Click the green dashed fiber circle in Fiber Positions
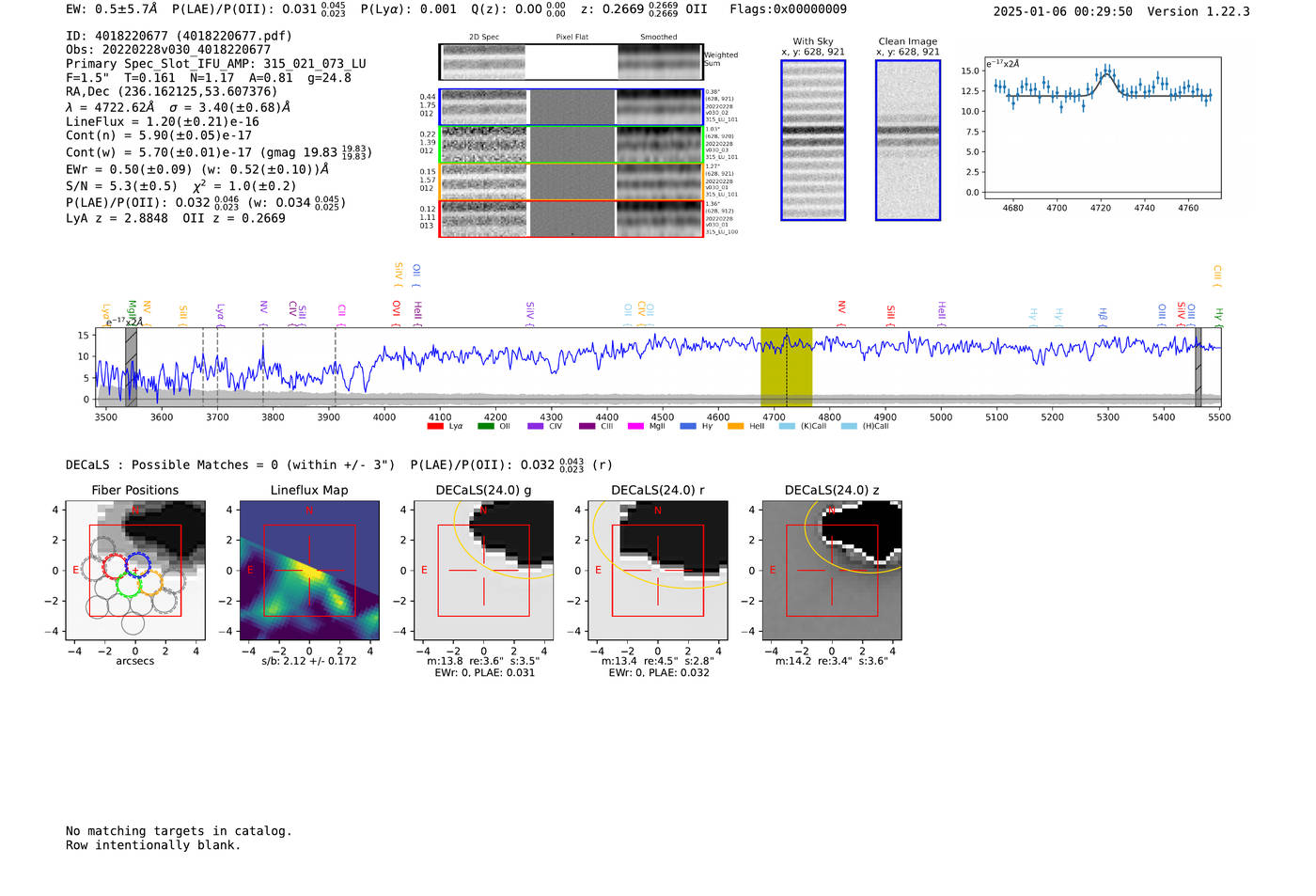This screenshot has height=896, width=1316. [128, 586]
